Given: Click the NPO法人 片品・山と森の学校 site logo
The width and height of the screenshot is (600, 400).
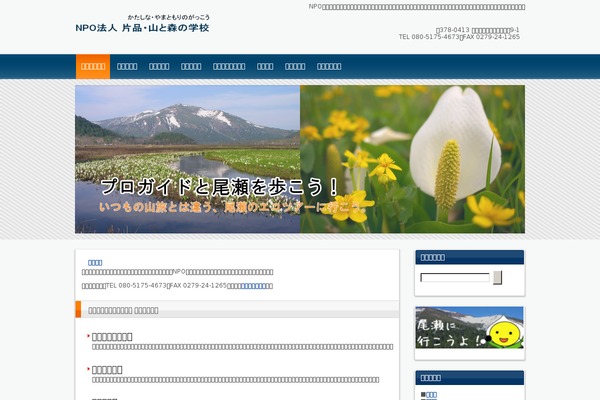Looking at the screenshot, I should 142,23.
